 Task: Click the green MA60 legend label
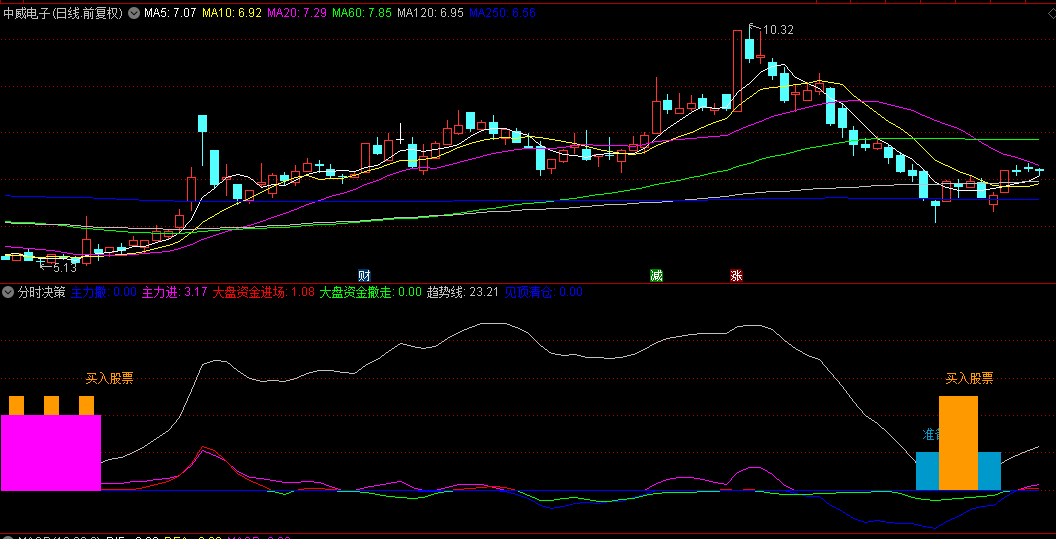362,14
